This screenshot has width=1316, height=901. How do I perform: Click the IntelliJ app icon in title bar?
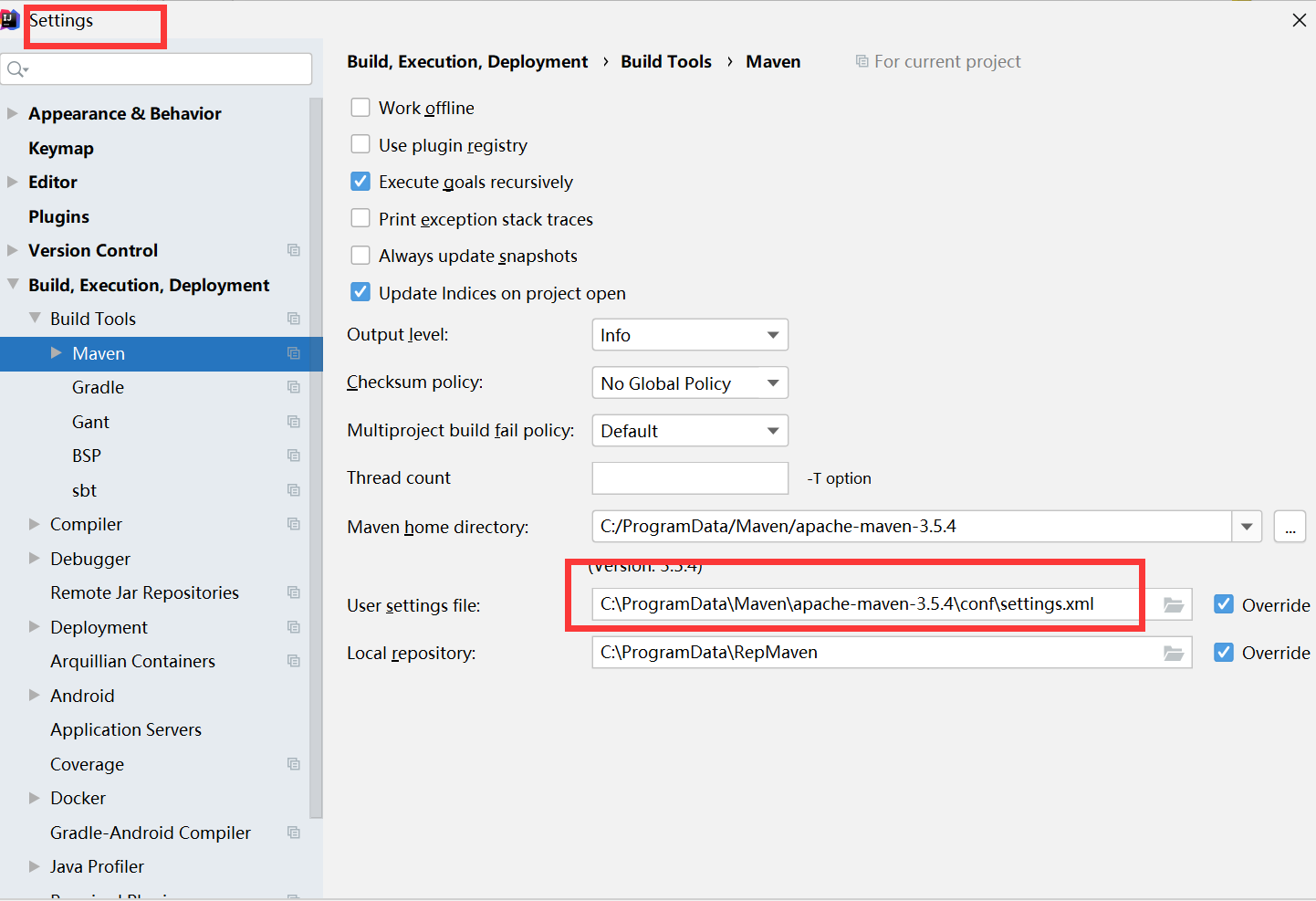point(9,20)
